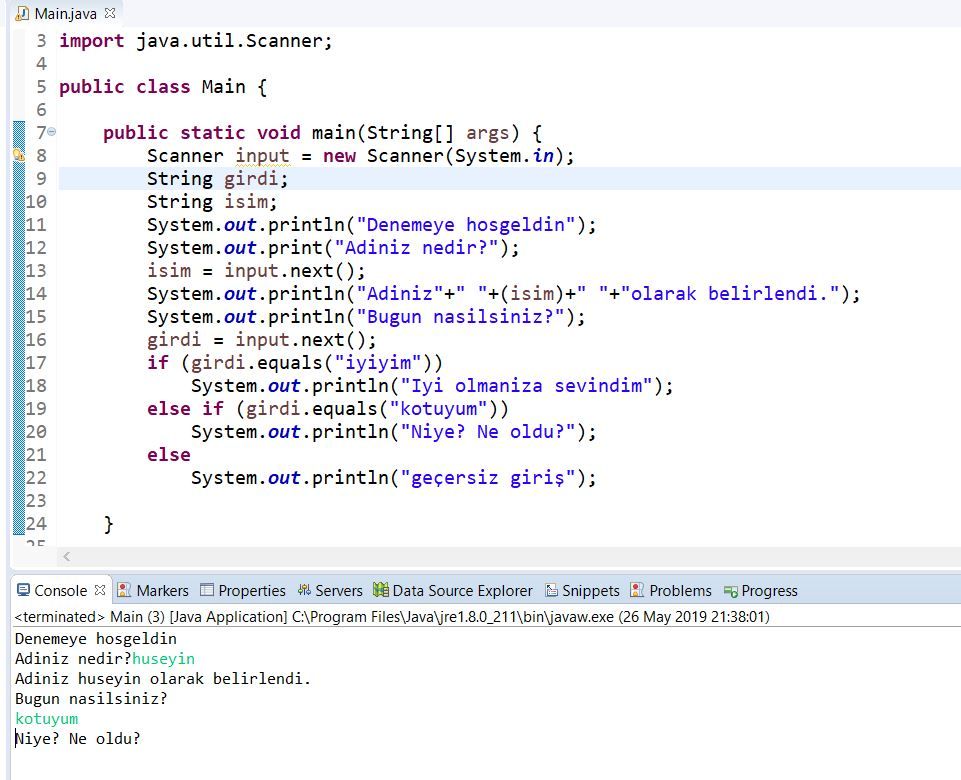Click the Properties tab icon
The width and height of the screenshot is (961, 780).
point(207,590)
